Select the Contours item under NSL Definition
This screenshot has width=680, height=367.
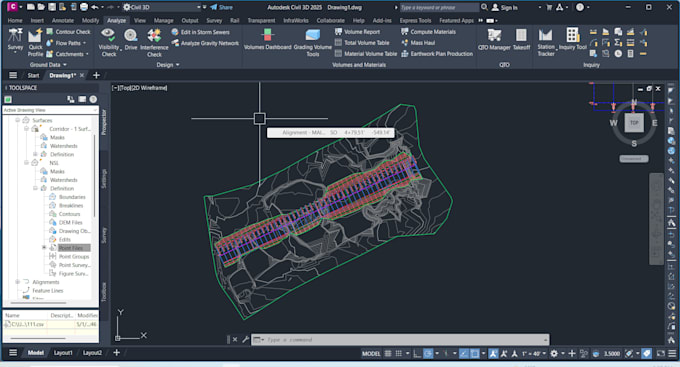pos(69,214)
